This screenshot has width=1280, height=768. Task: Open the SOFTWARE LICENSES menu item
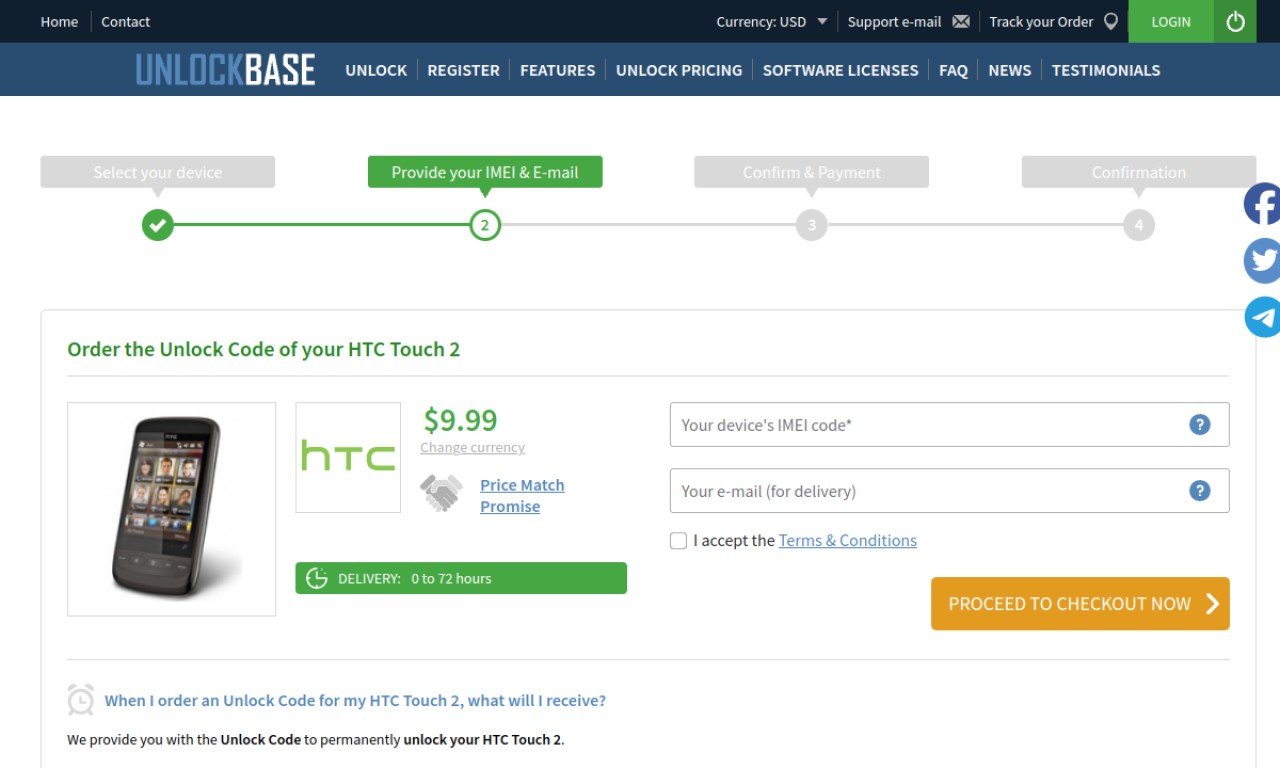[840, 70]
